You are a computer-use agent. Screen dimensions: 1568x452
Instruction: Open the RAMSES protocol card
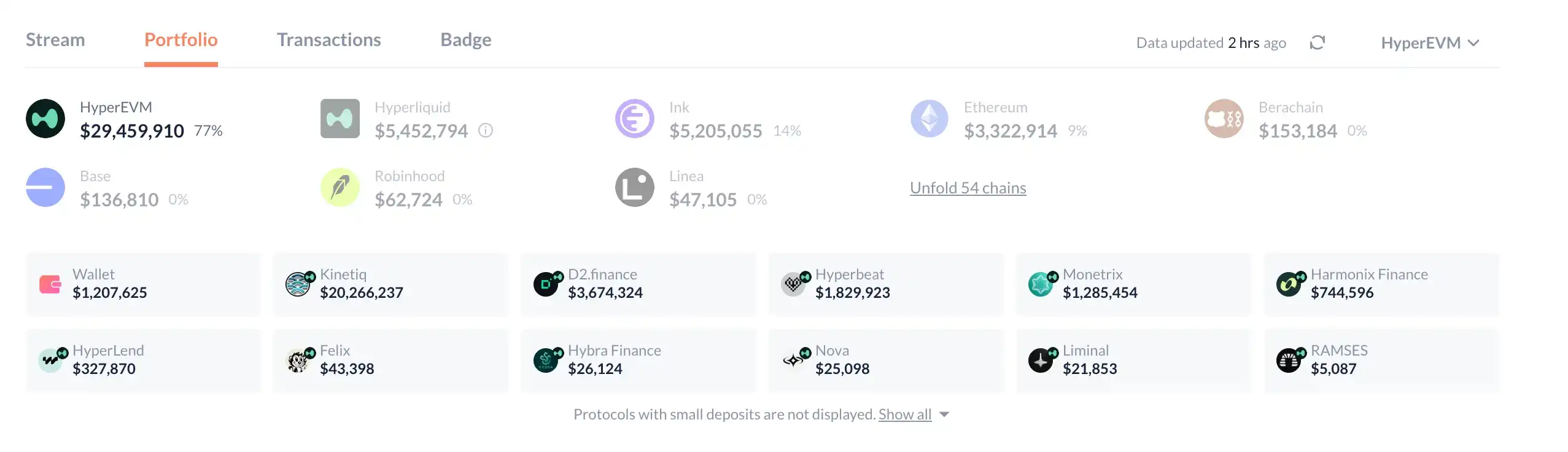coord(1381,360)
